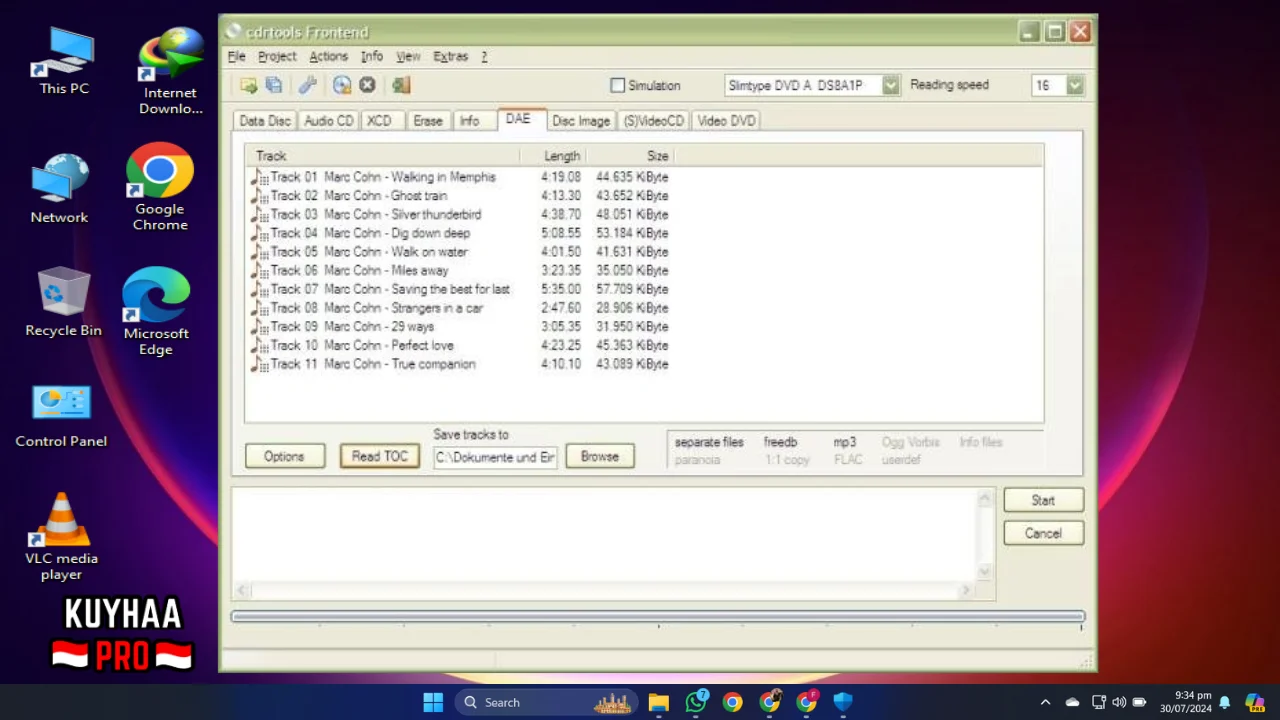Click the music note icon of Track 06
This screenshot has height=720, width=1280.
(259, 271)
